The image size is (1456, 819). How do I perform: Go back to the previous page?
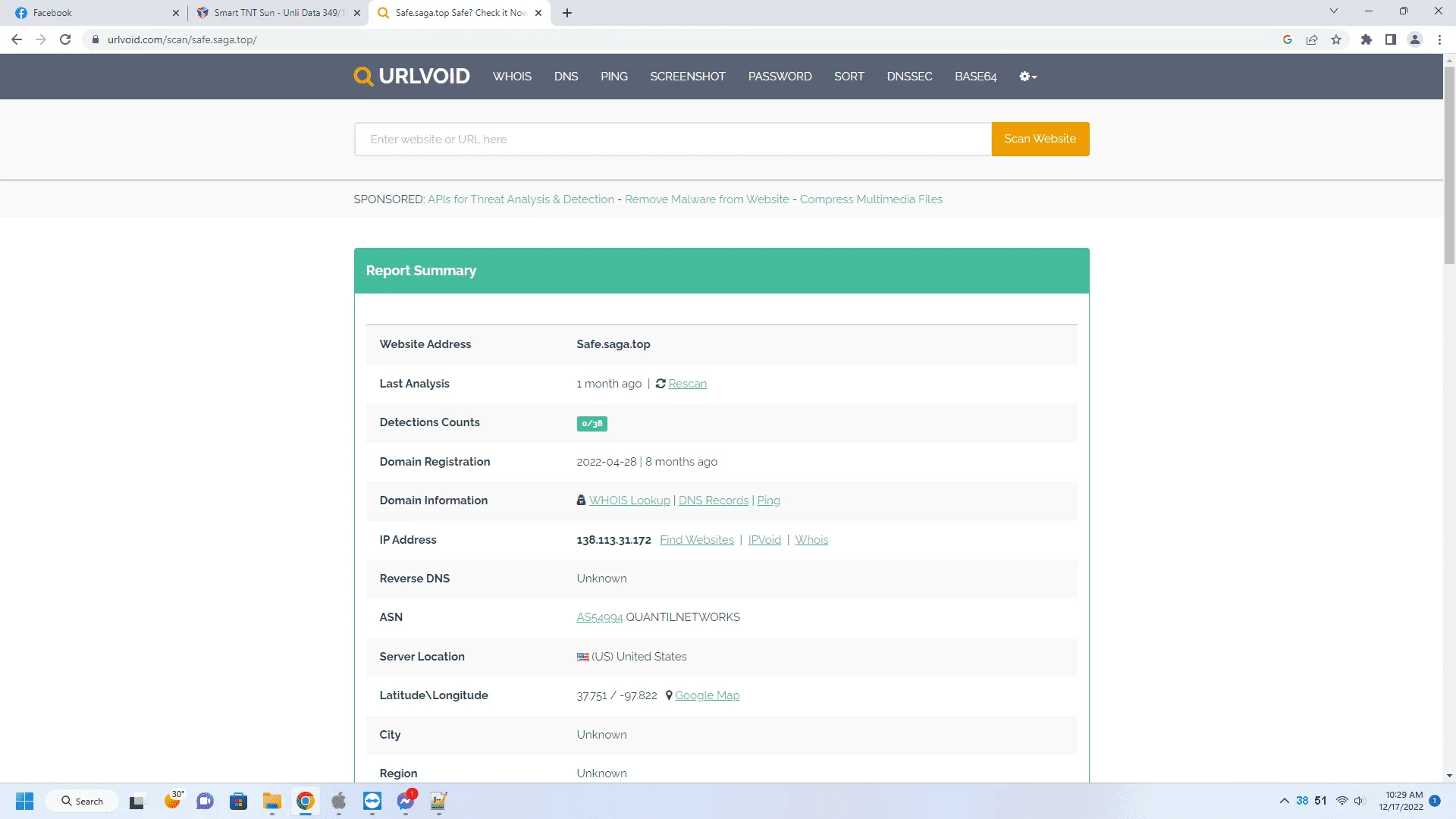[x=17, y=39]
